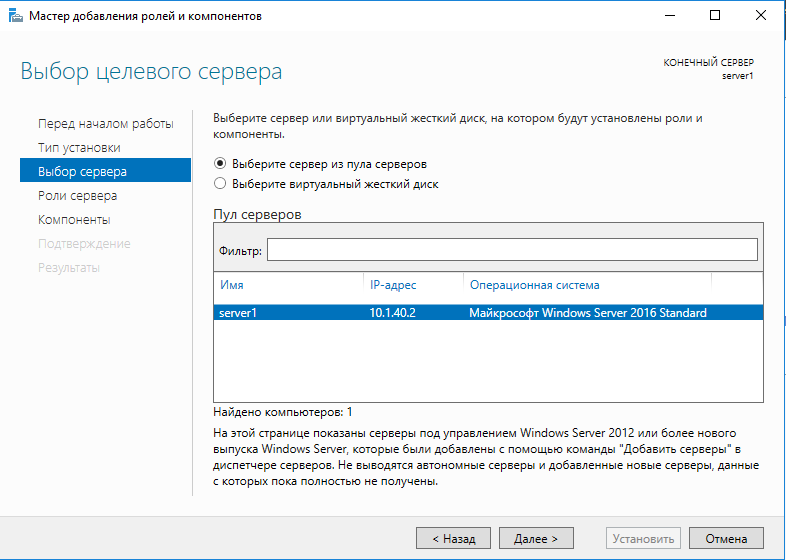This screenshot has width=786, height=560.
Task: Jump to 'Роли сервера' step
Action: (77, 196)
